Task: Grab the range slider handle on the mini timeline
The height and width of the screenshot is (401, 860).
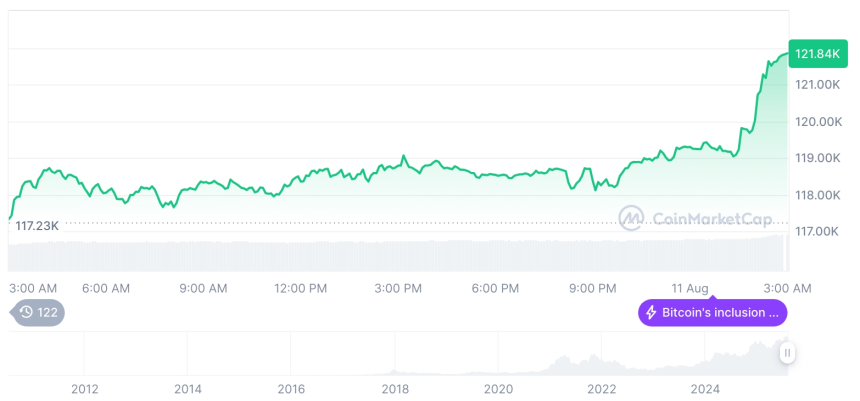Action: pos(788,352)
